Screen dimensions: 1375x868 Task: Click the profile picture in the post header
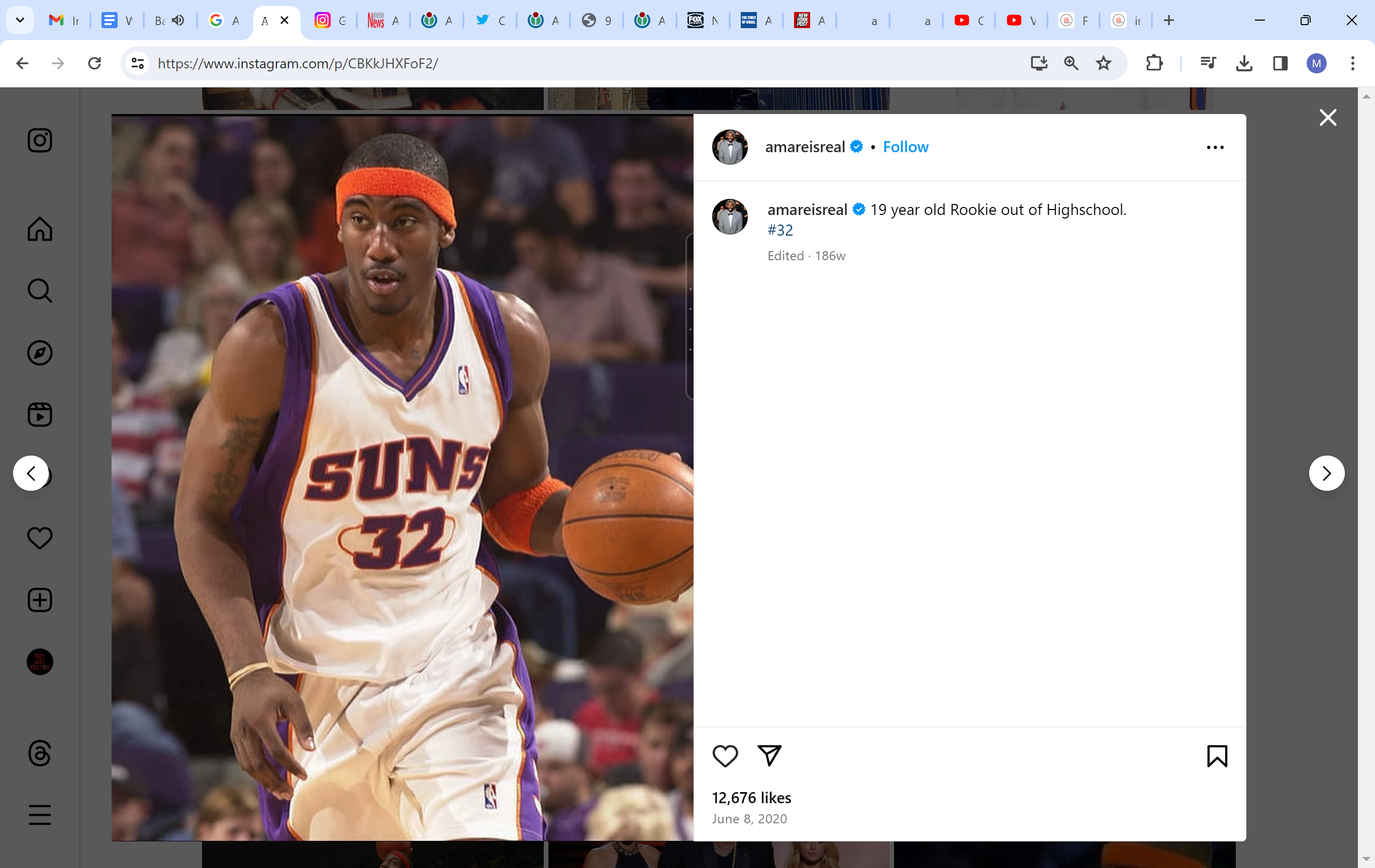pos(730,147)
